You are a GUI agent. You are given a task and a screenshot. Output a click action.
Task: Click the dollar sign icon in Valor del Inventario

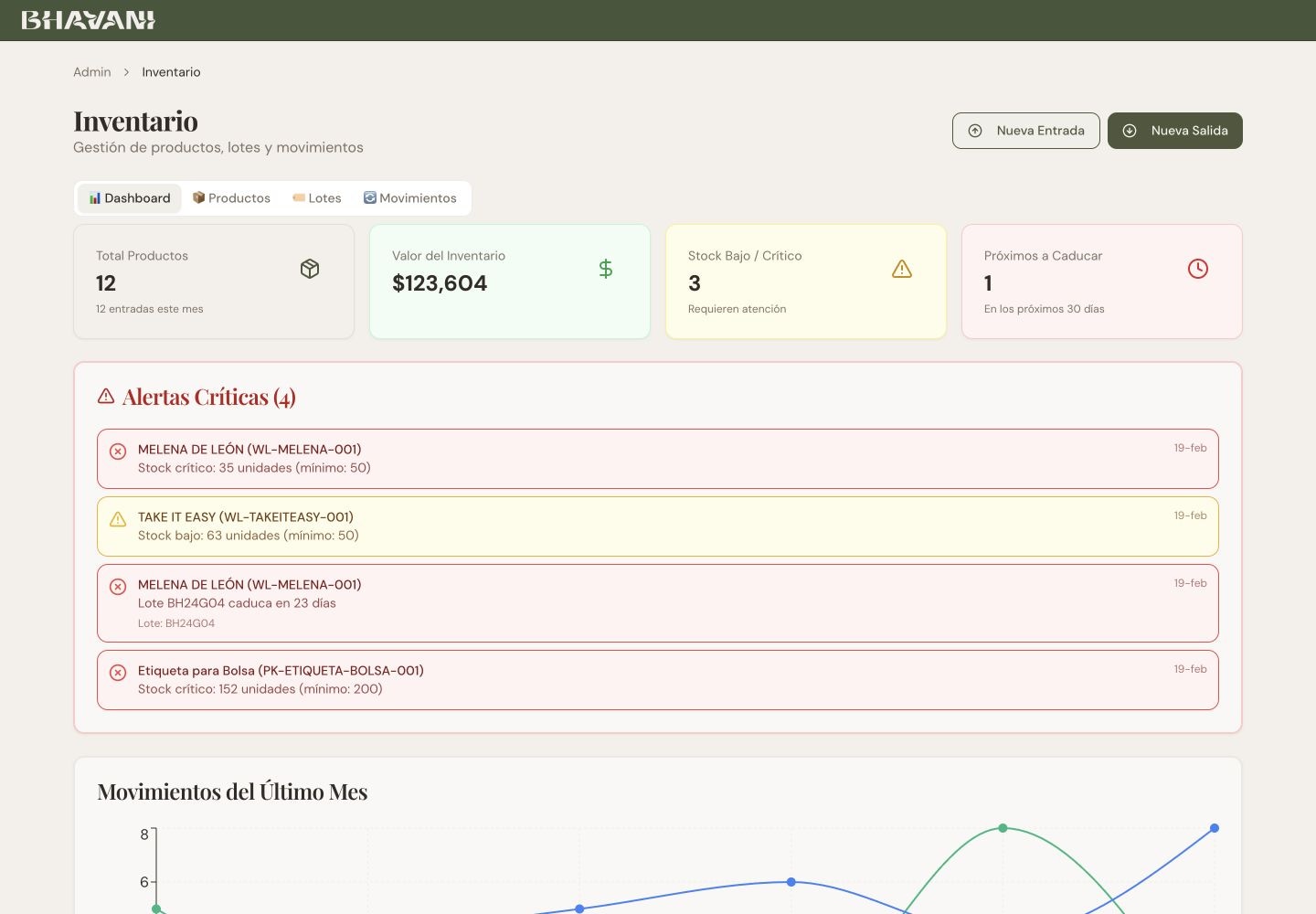(606, 269)
